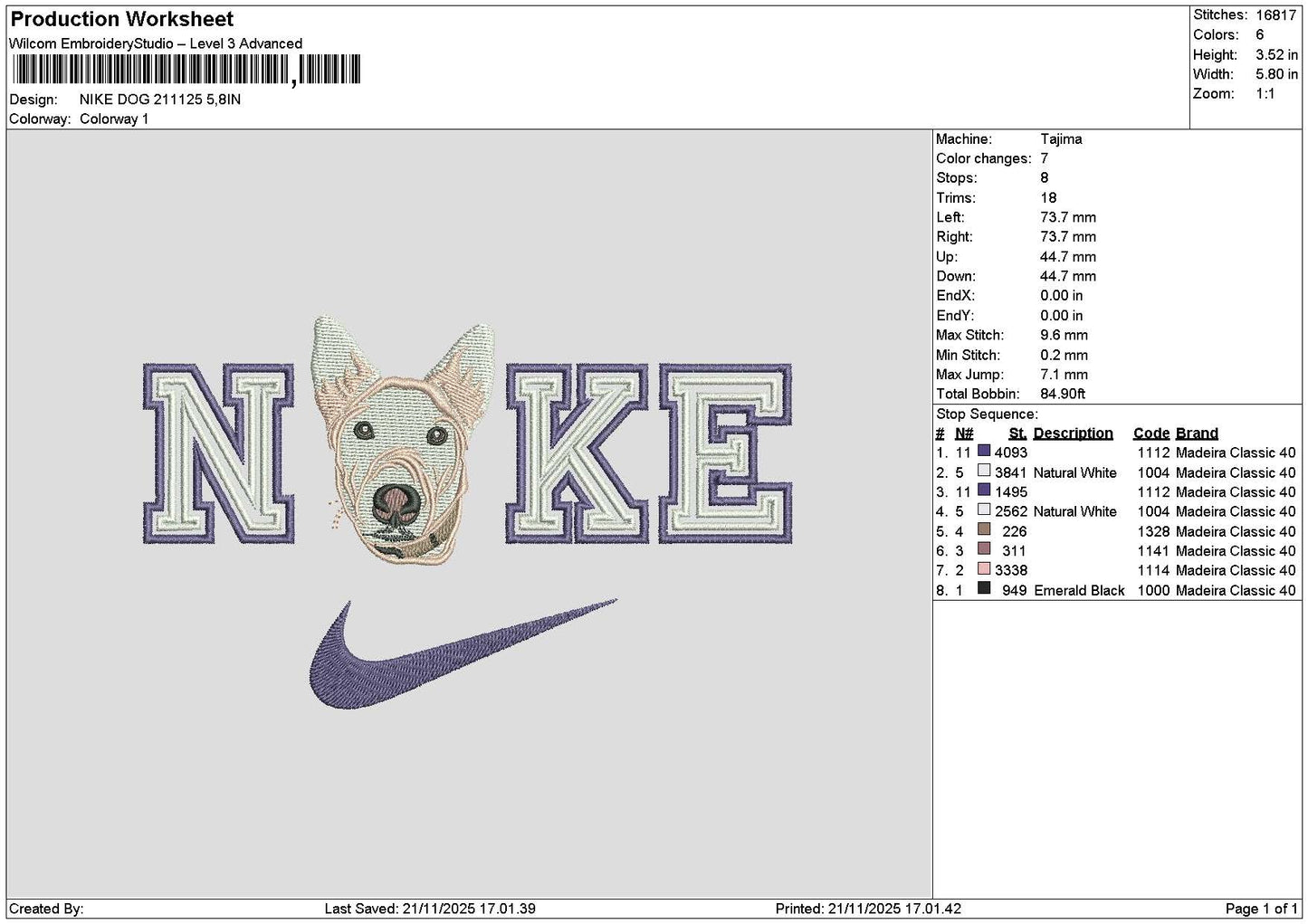Click the 'Created By:' footer label
Screen dimensions: 1308x924
click(46, 909)
